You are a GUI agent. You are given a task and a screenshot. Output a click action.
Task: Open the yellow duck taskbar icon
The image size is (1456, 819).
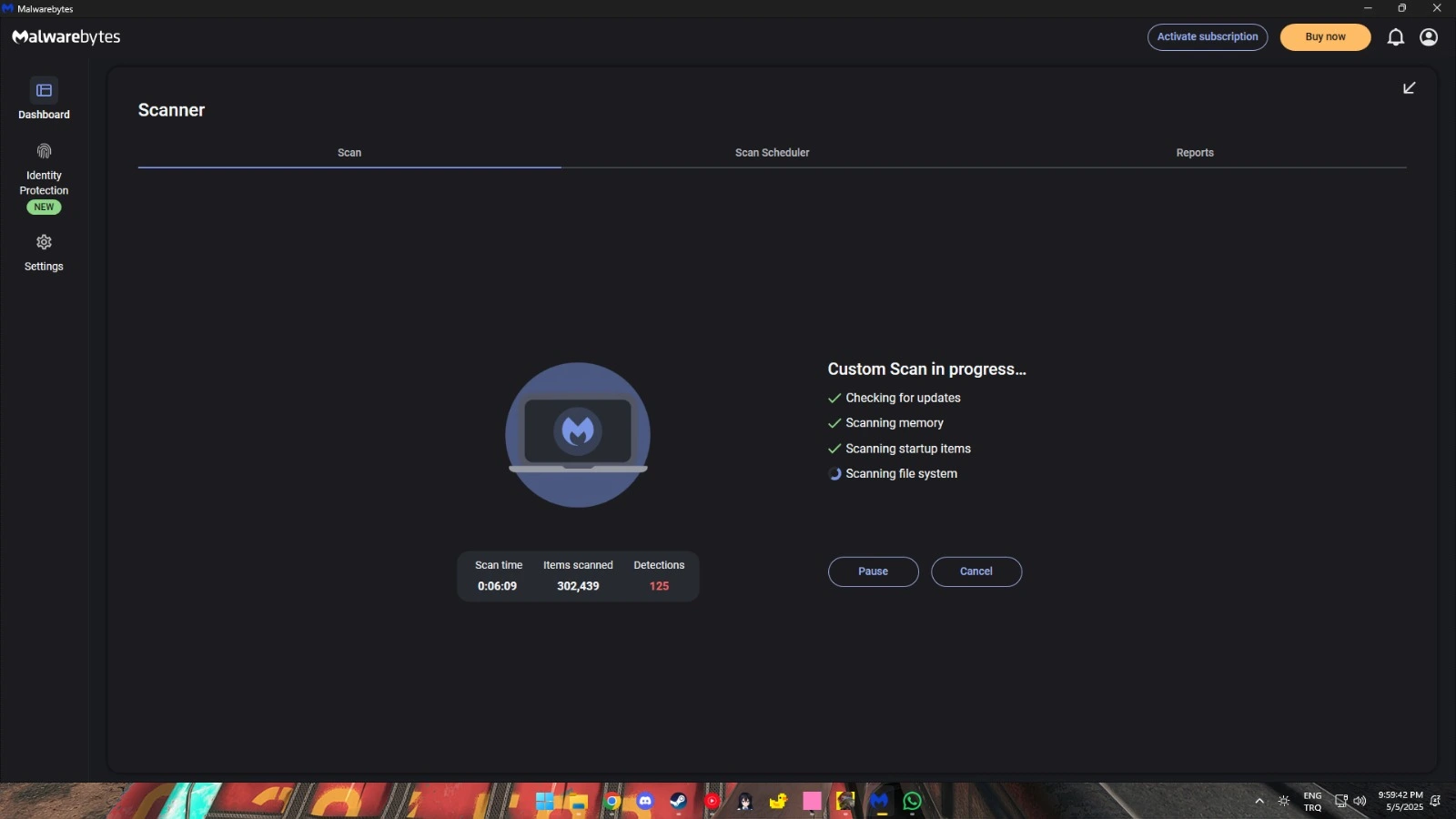pos(778,802)
